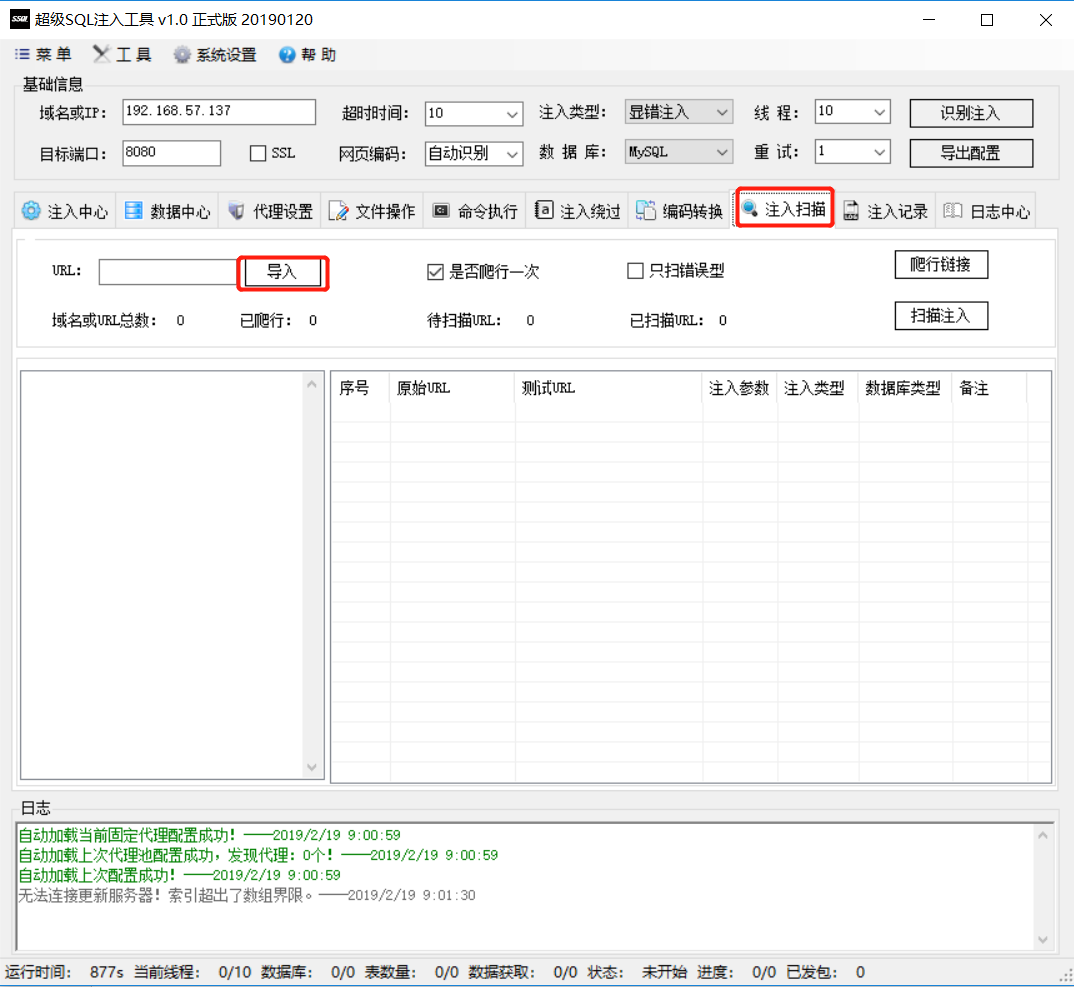Uncheck 是否爬行一次 option
The image size is (1074, 987).
click(435, 272)
